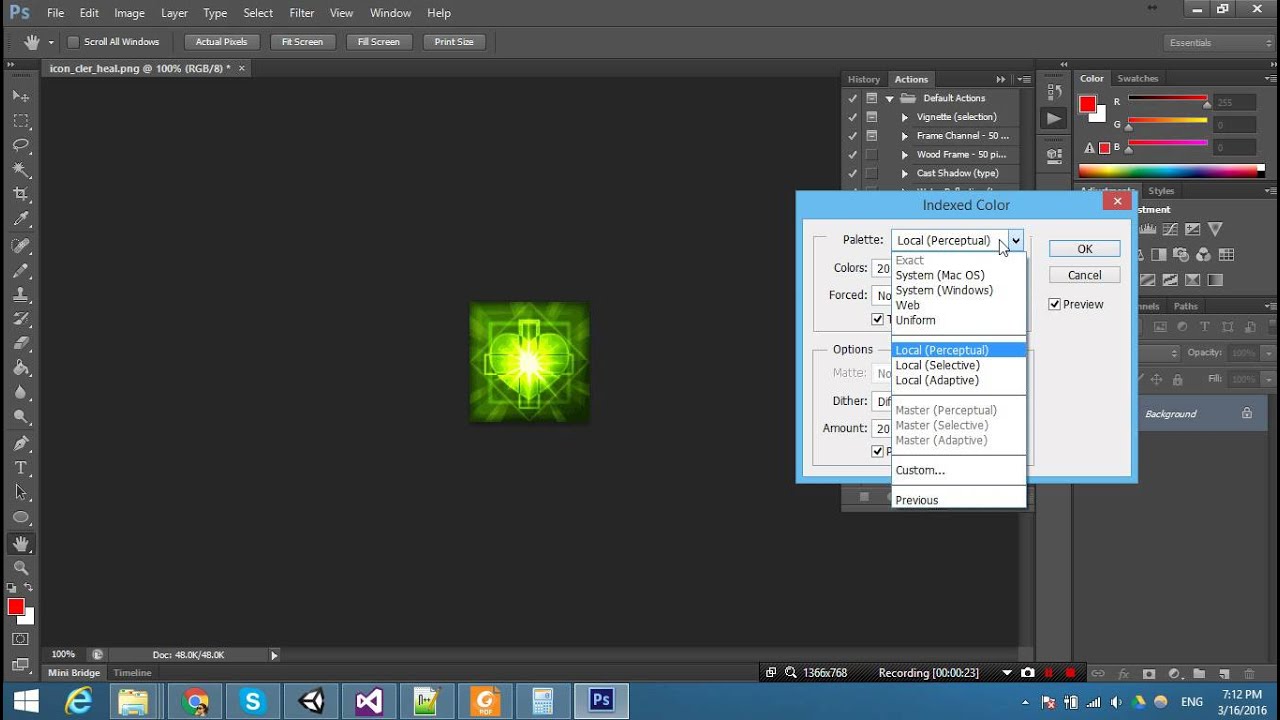Image resolution: width=1280 pixels, height=720 pixels.
Task: Select the Move tool
Action: point(20,95)
